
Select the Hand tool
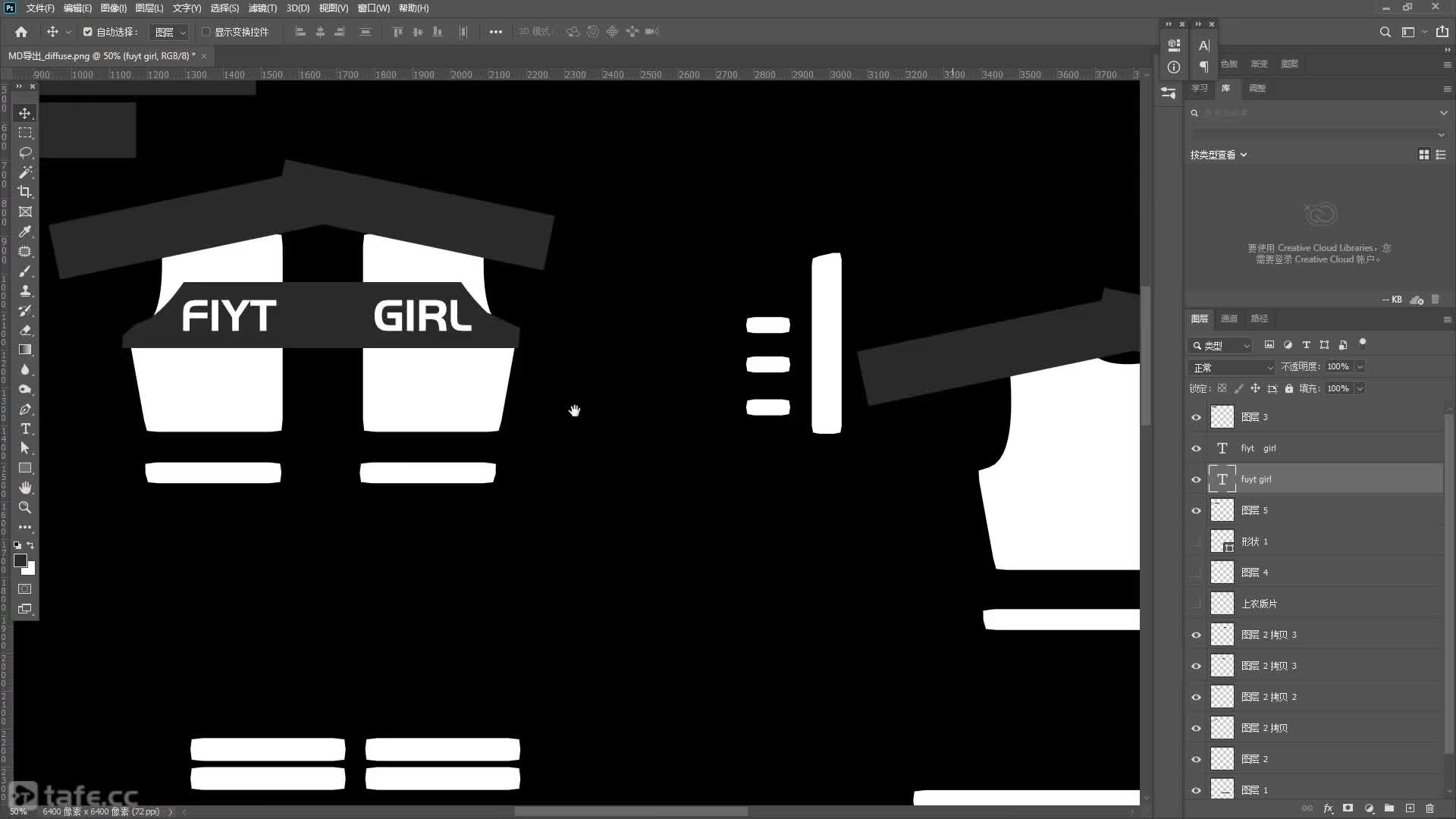[x=25, y=488]
